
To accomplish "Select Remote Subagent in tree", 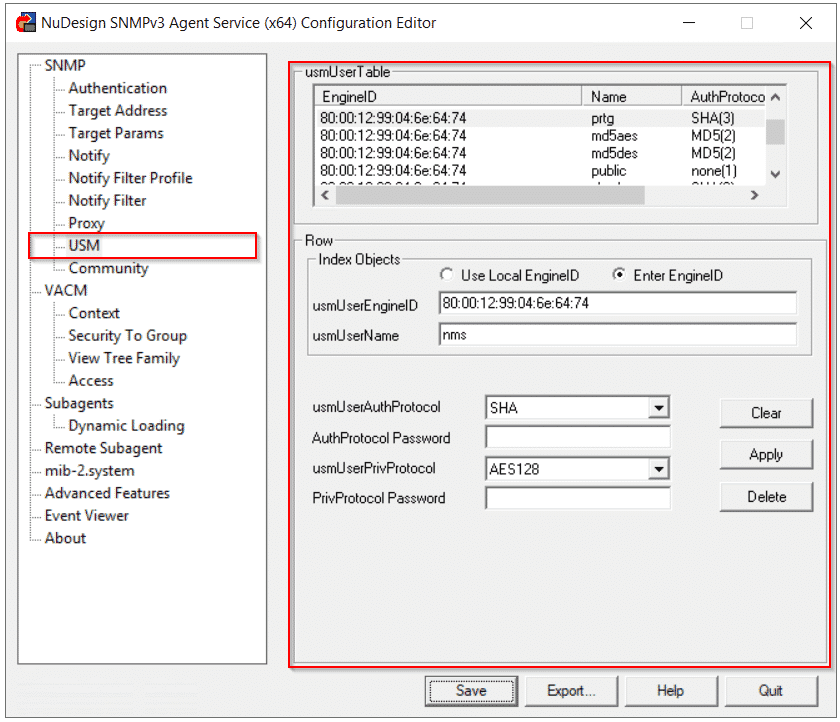I will [103, 448].
